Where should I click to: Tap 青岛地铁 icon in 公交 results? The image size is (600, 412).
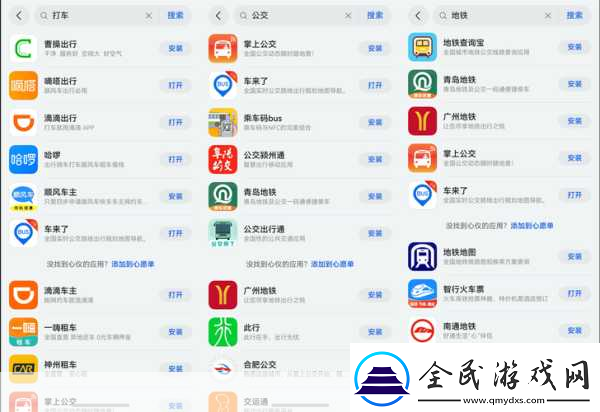pyautogui.click(x=223, y=197)
